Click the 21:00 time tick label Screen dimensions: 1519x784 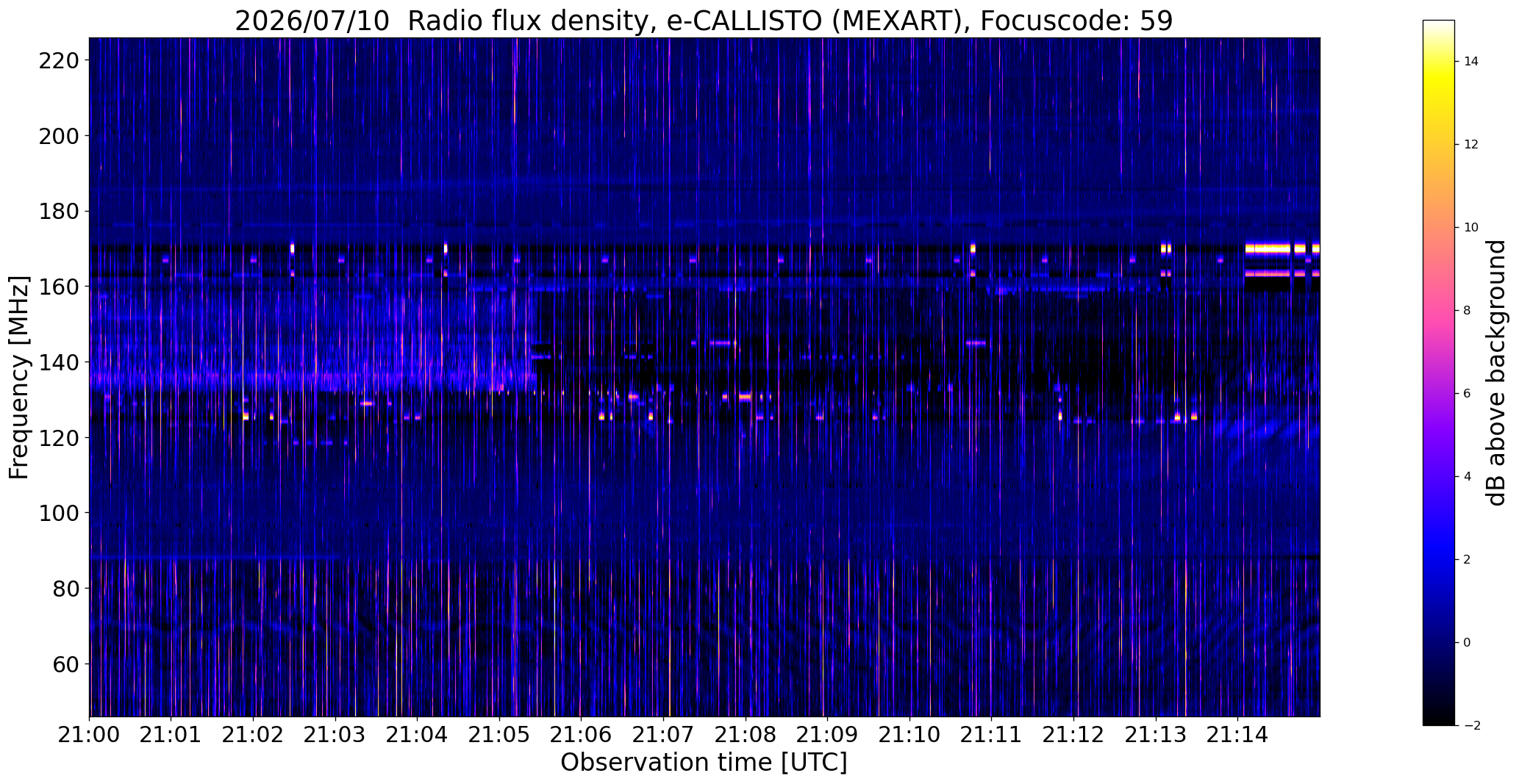click(x=90, y=735)
